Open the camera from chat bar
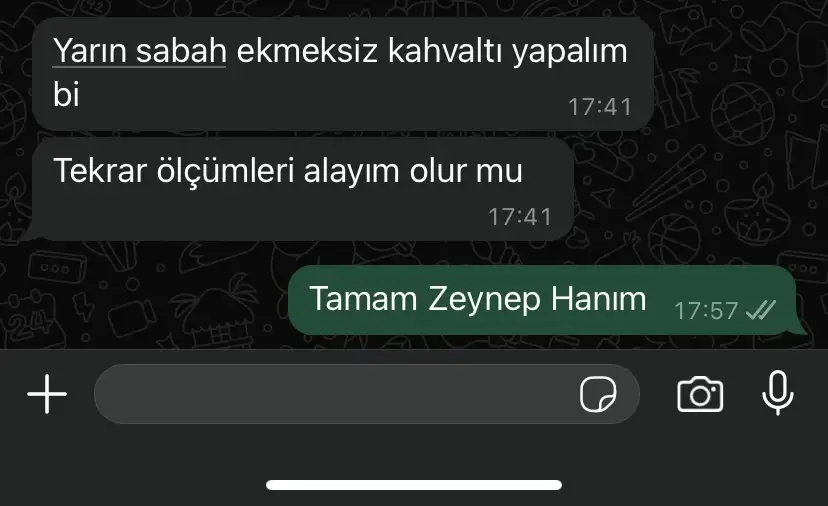The image size is (828, 506). coord(700,394)
